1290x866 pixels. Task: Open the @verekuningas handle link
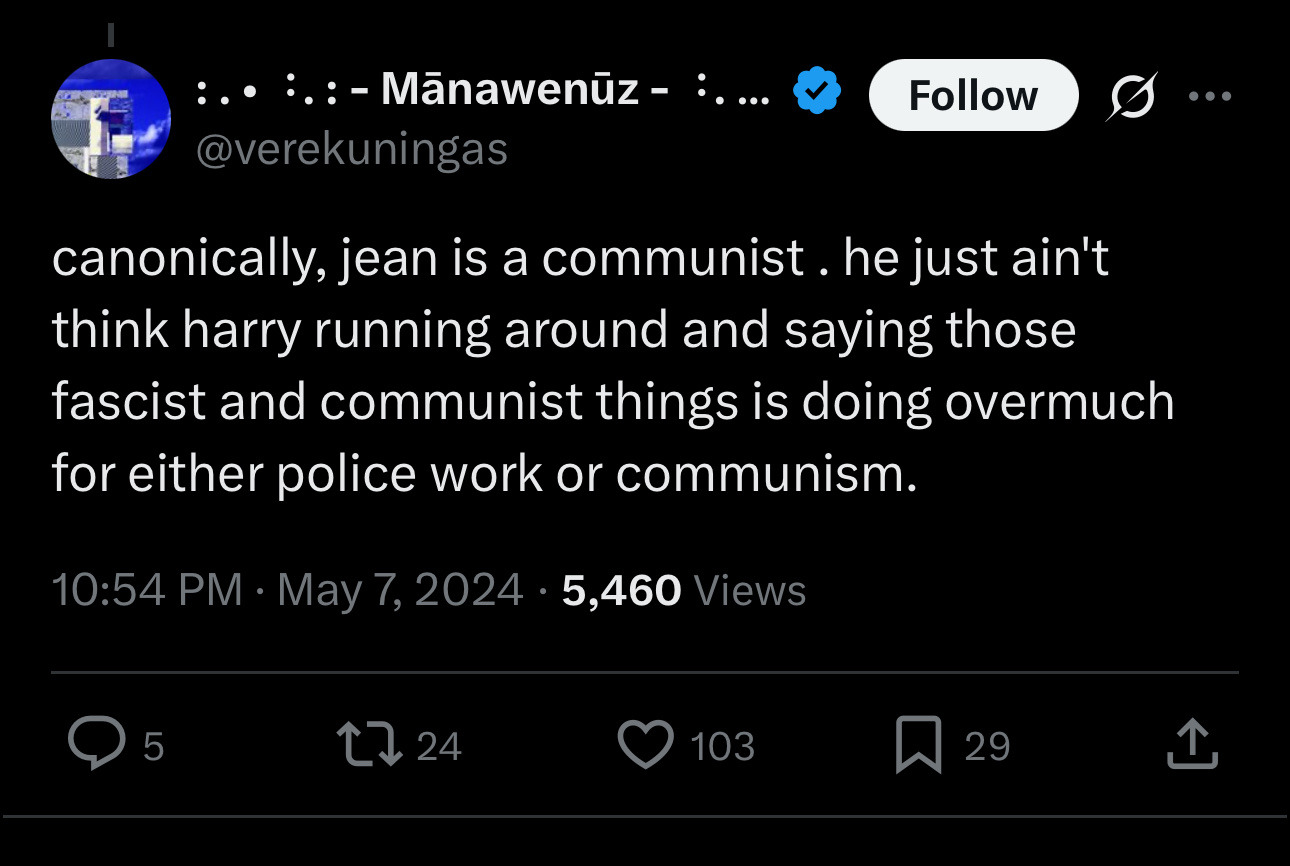pos(352,150)
